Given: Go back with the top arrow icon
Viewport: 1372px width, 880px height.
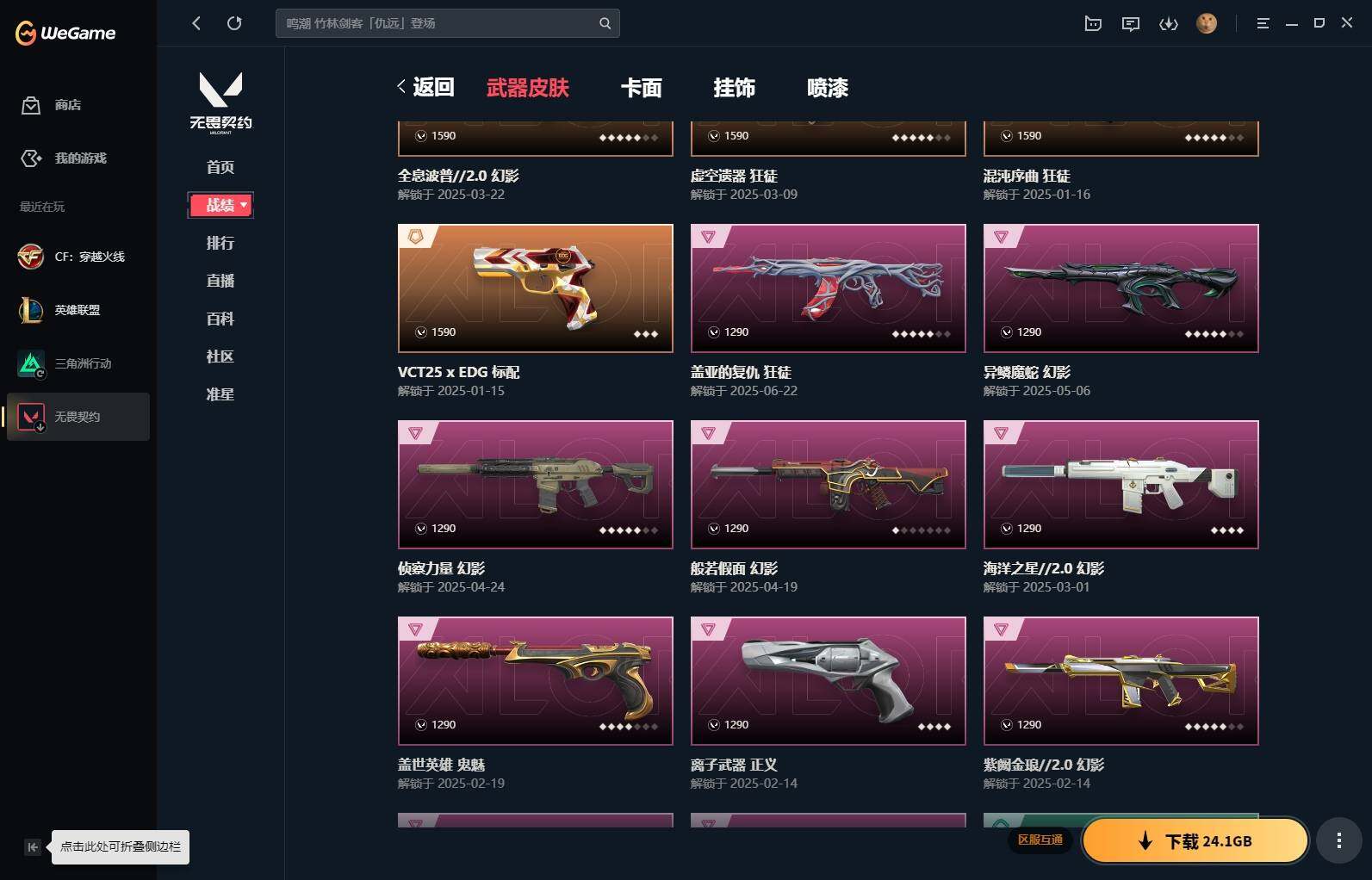Looking at the screenshot, I should coord(196,23).
